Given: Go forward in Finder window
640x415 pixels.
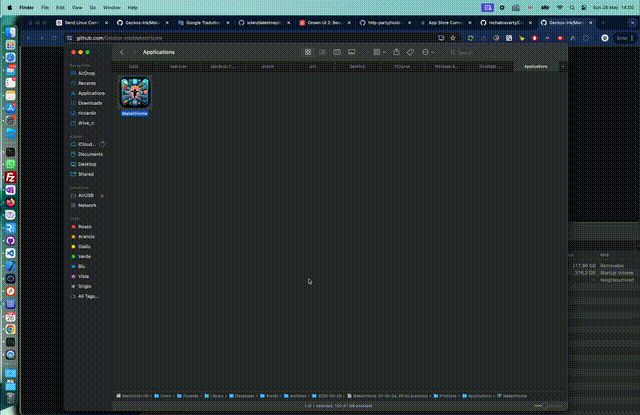Looking at the screenshot, I should click(133, 52).
